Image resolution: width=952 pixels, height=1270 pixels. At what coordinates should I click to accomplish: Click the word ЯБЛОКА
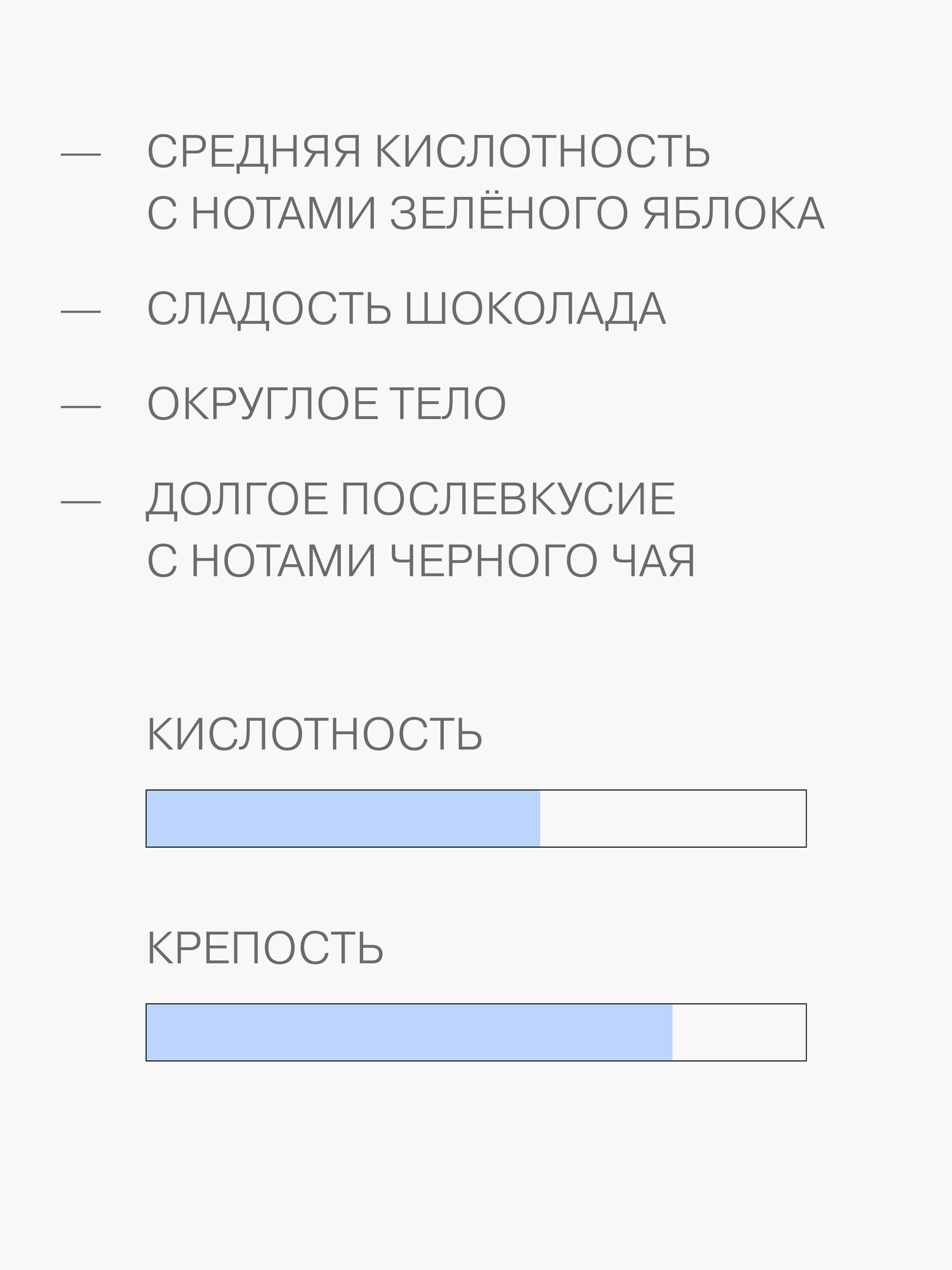click(733, 213)
